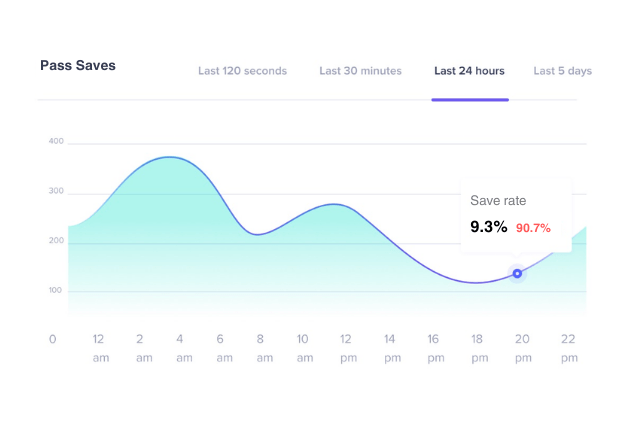Click the 100 y-axis label
The height and width of the screenshot is (428, 638).
tap(56, 291)
